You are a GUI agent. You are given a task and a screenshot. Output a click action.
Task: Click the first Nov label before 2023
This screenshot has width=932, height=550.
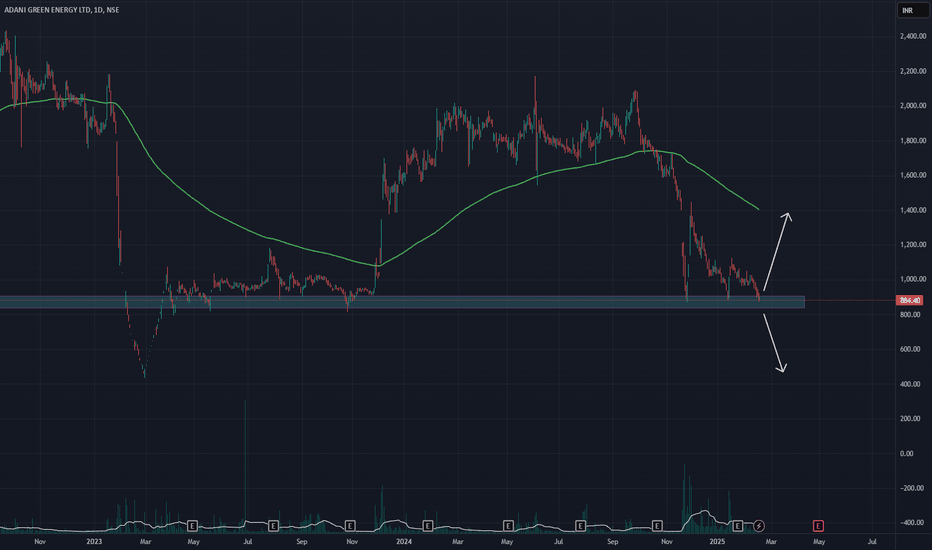40,542
